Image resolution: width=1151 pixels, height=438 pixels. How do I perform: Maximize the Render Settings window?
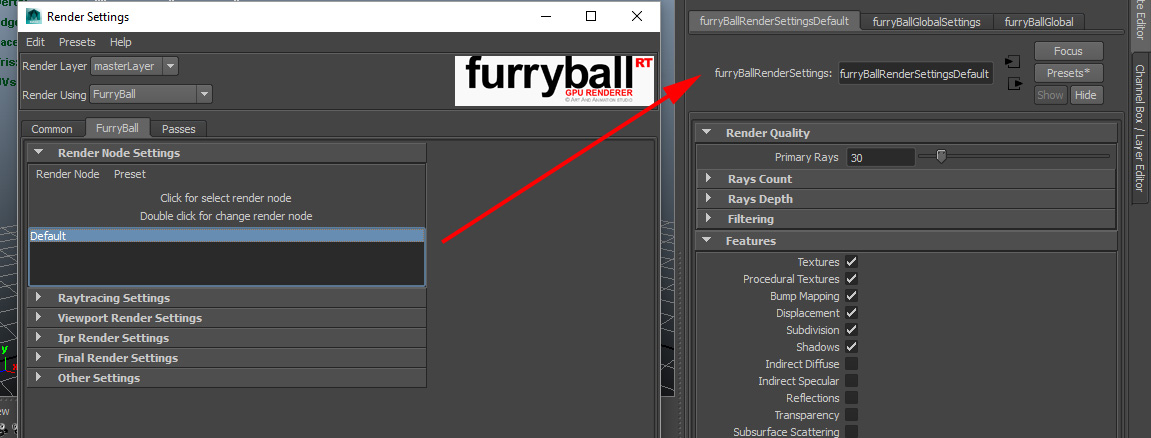[x=591, y=15]
